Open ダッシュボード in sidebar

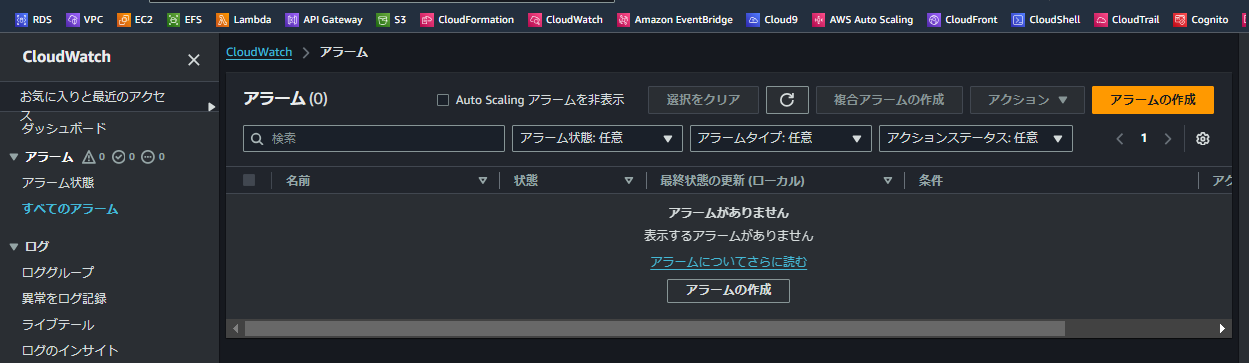[x=64, y=129]
